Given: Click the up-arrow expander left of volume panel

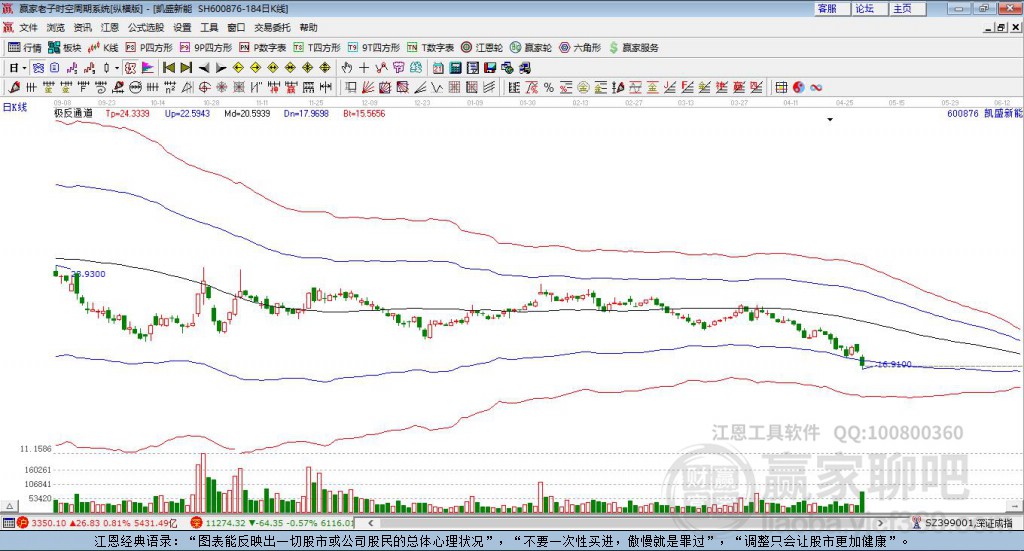Looking at the screenshot, I should (x=9, y=506).
